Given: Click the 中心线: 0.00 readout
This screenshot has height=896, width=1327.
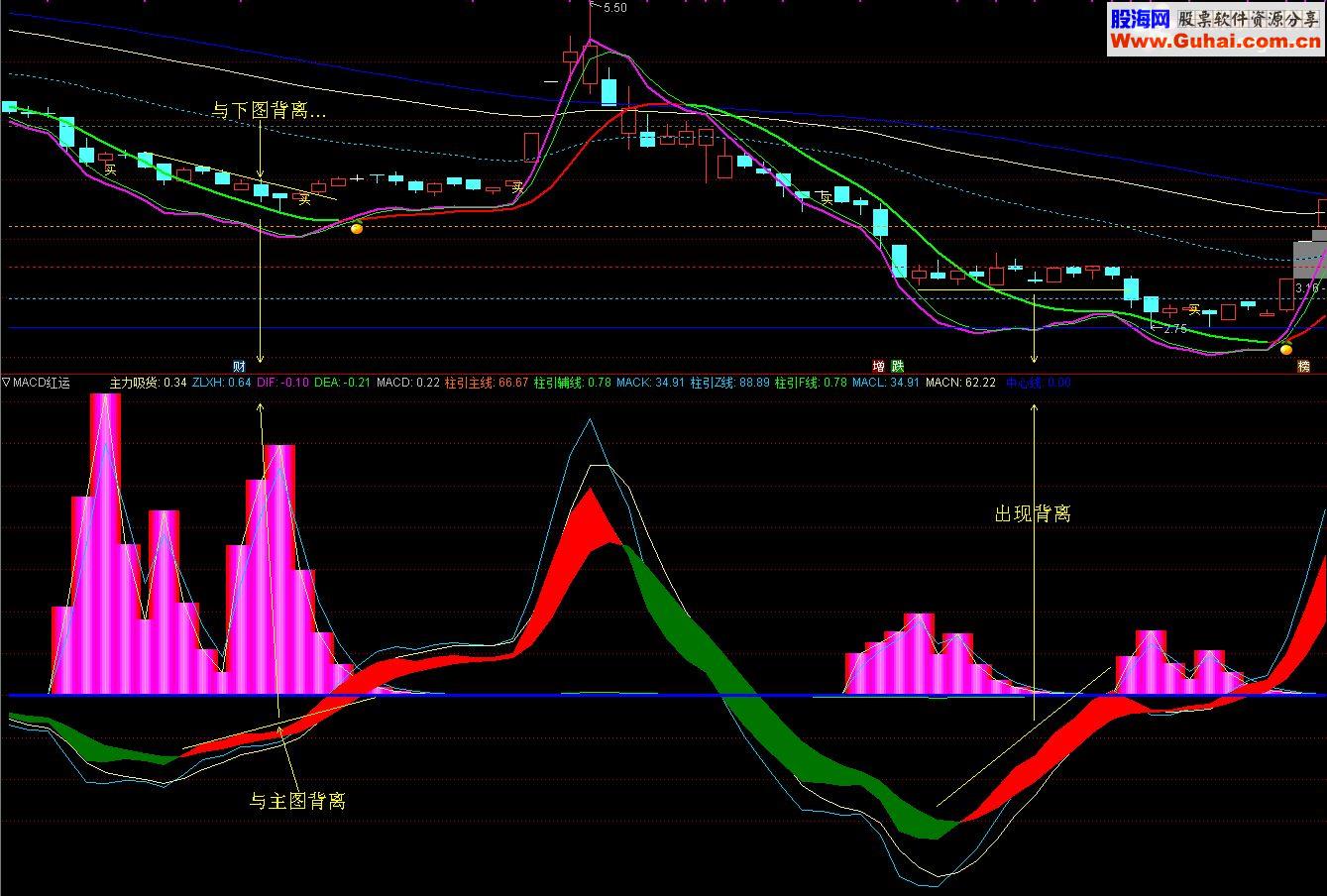Looking at the screenshot, I should pos(1038,383).
